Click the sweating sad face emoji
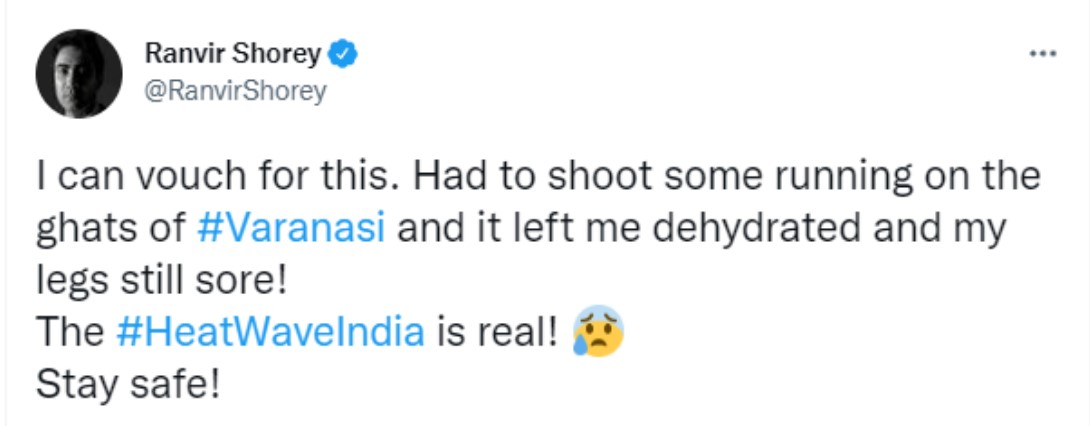Viewport: 1090px width, 426px height. click(x=598, y=333)
